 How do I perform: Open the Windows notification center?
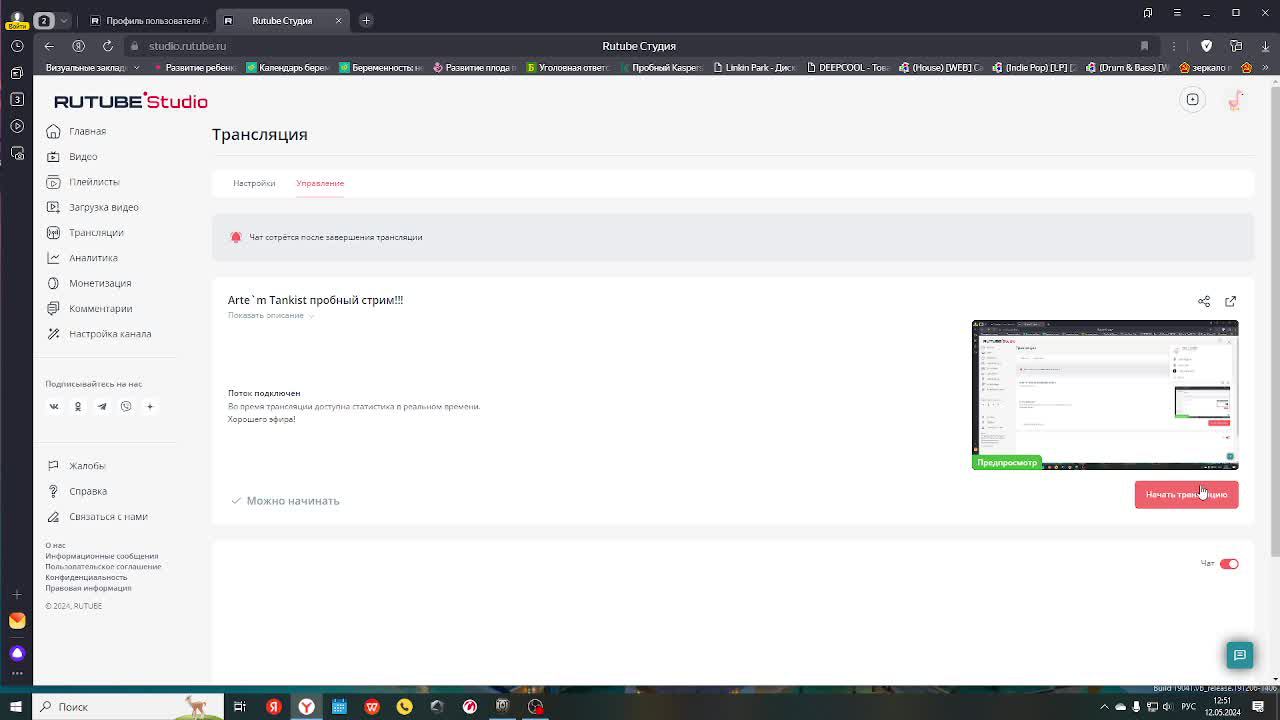(x=1259, y=707)
